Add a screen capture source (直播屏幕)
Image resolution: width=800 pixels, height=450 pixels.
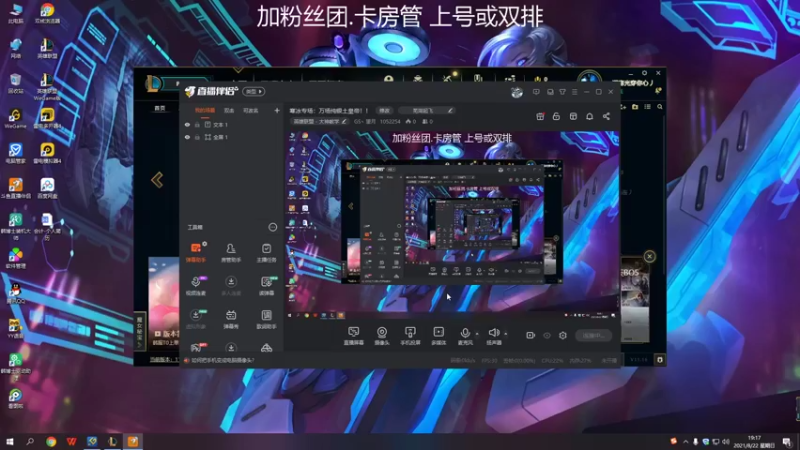[x=354, y=336]
